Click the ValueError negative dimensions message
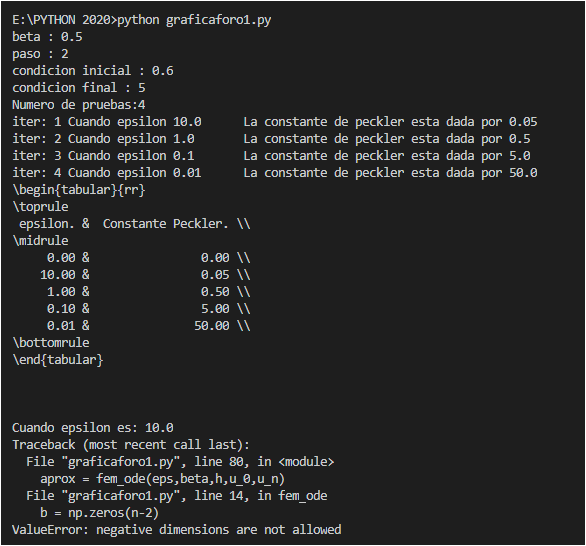The height and width of the screenshot is (546, 586). tap(177, 530)
